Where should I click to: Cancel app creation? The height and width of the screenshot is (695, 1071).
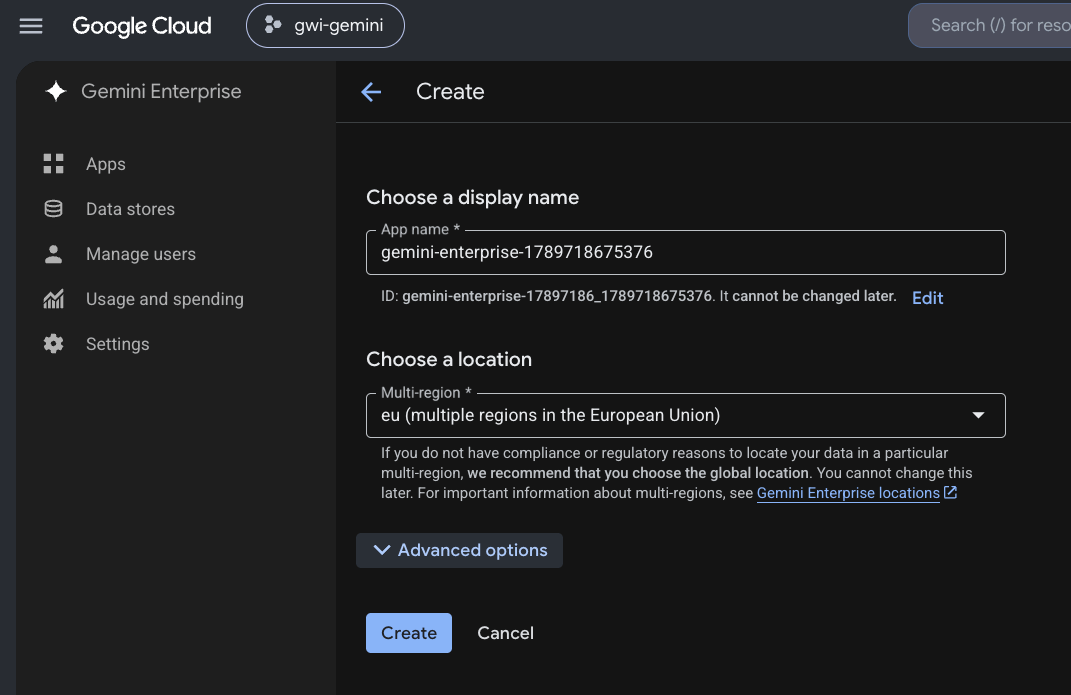tap(505, 633)
